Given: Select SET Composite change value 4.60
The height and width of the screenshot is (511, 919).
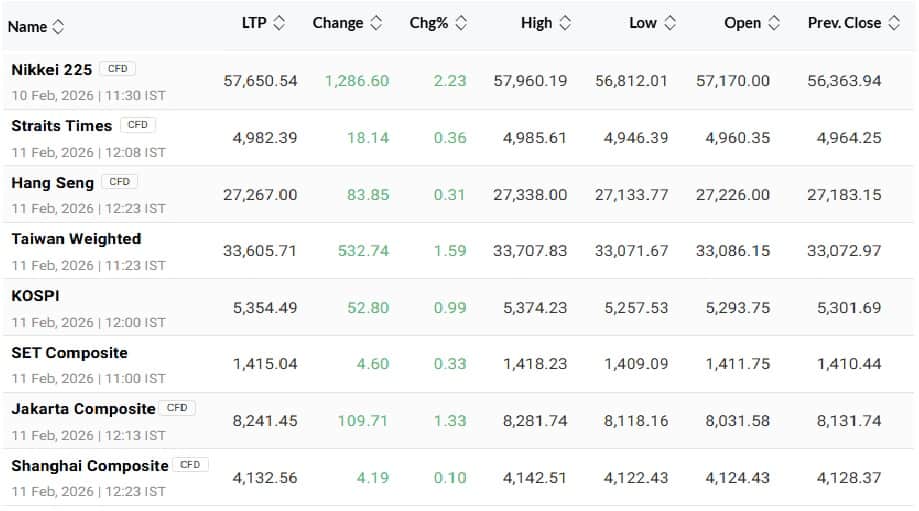Looking at the screenshot, I should pyautogui.click(x=373, y=364).
